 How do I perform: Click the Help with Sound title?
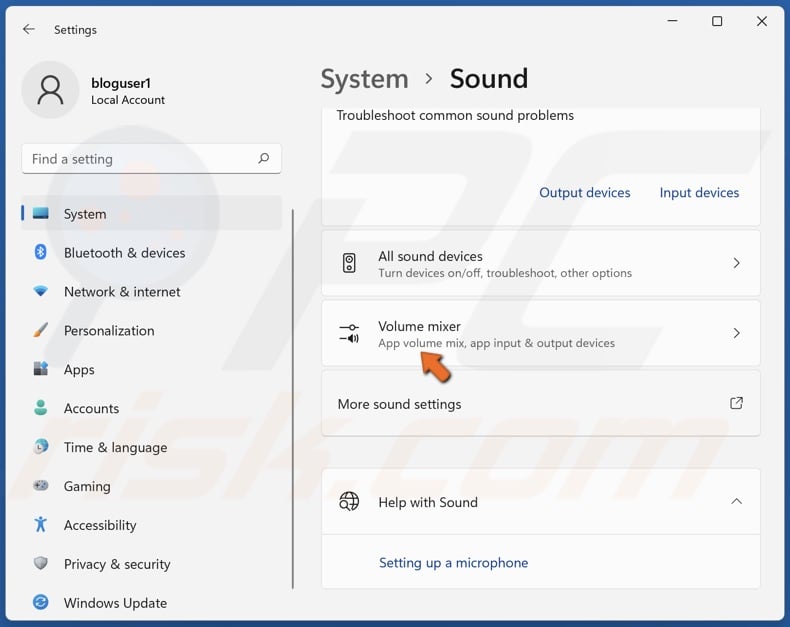[428, 502]
